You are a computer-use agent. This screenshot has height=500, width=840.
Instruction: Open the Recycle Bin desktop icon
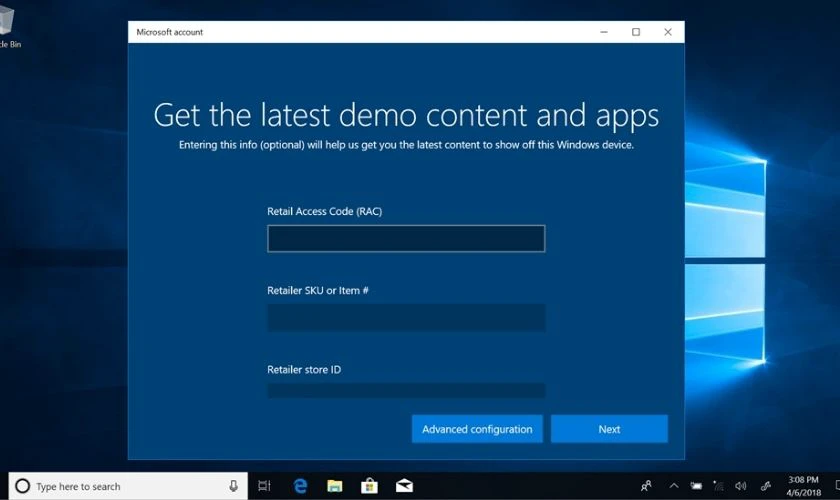8,27
